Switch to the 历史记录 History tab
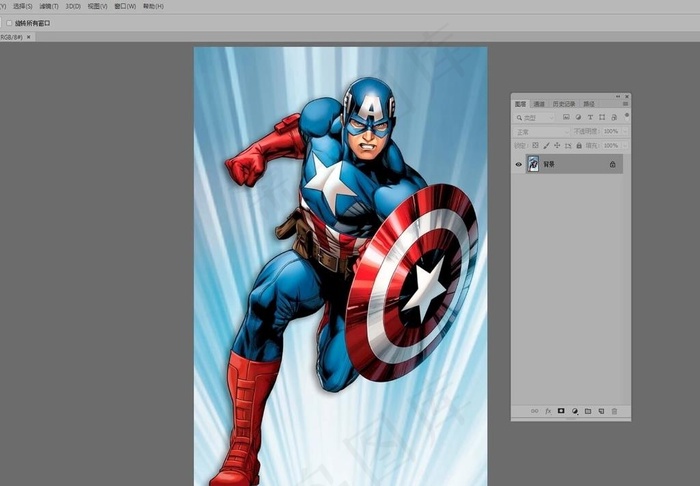The width and height of the screenshot is (700, 486). 564,104
